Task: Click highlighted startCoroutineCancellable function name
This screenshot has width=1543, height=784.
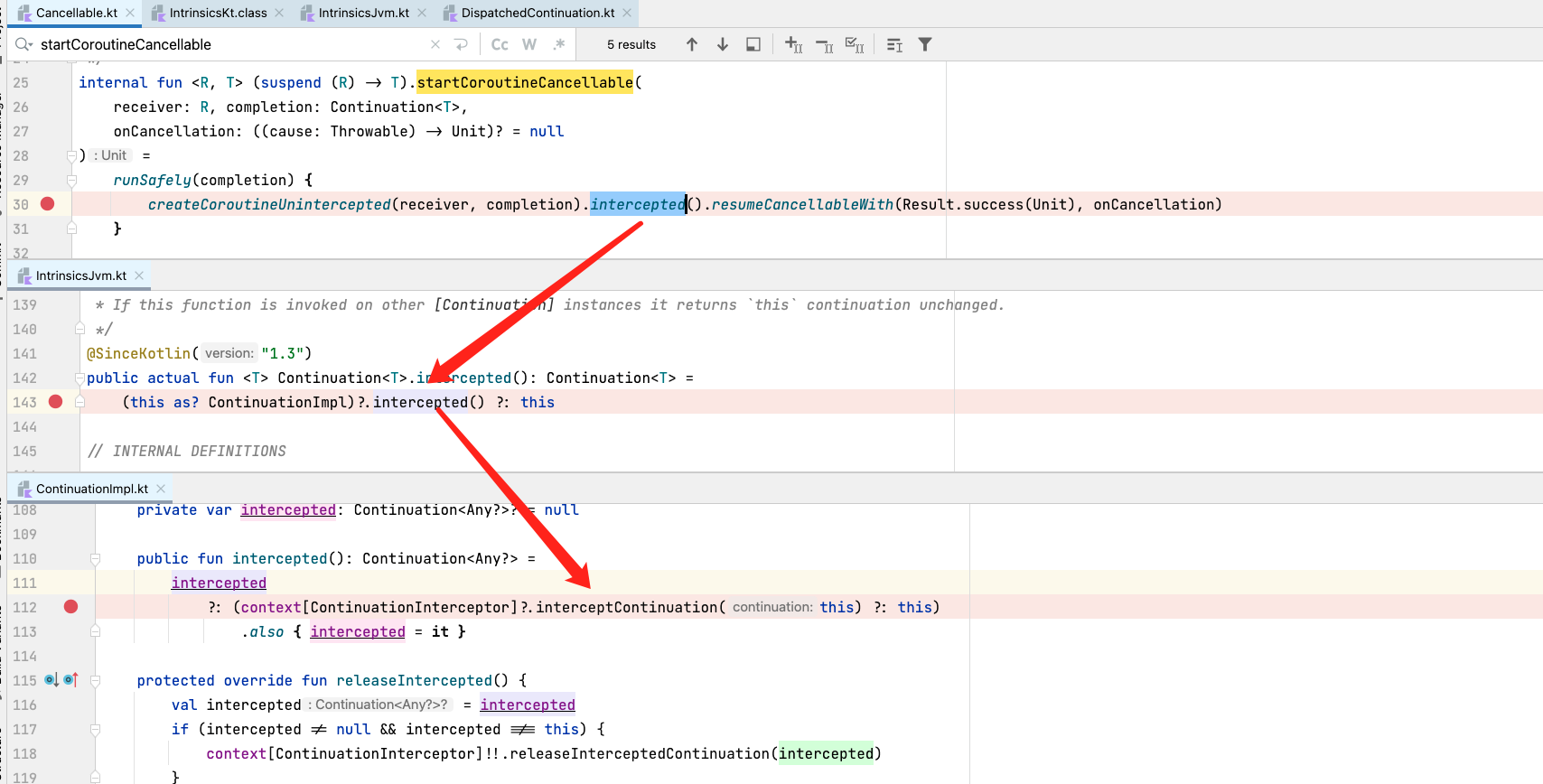Action: pos(525,82)
